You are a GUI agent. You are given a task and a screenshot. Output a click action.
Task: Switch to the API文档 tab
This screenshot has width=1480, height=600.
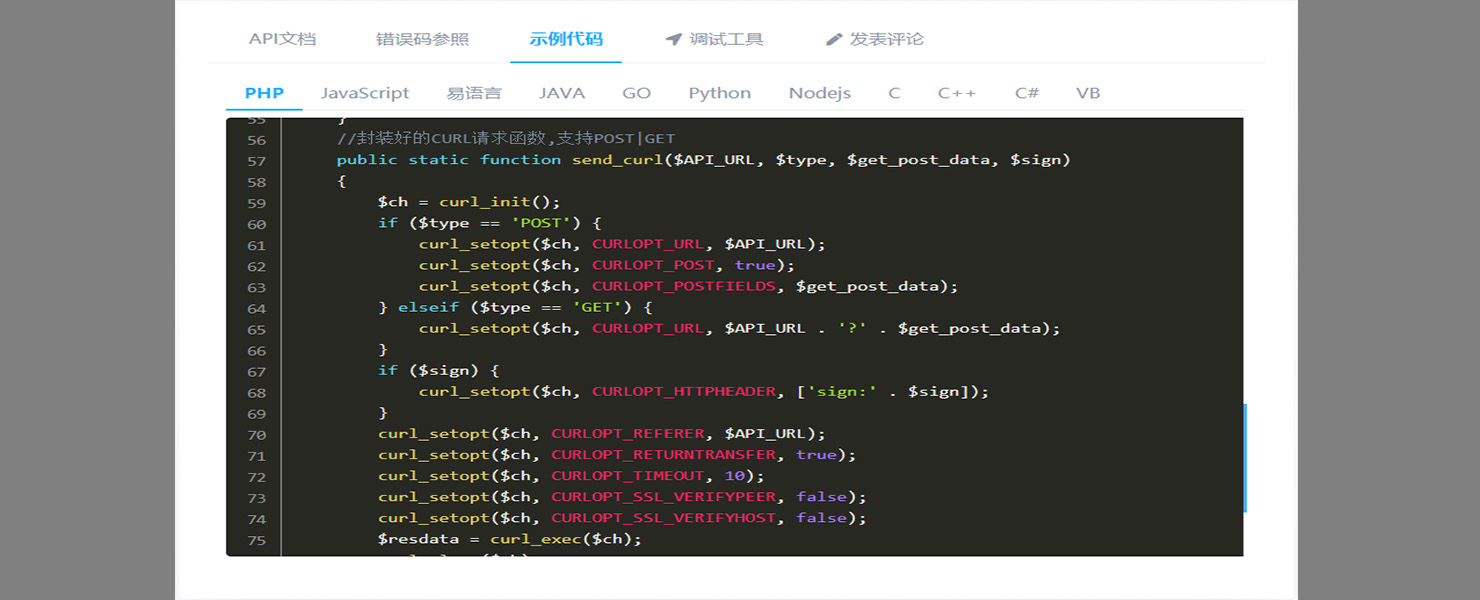(282, 40)
